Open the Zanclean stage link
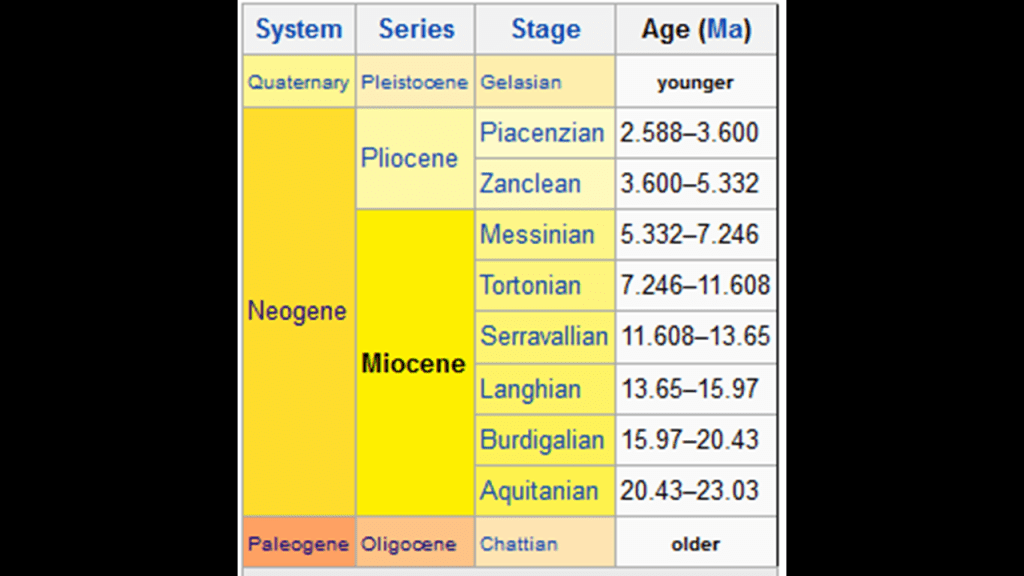Viewport: 1024px width, 576px height. (530, 184)
